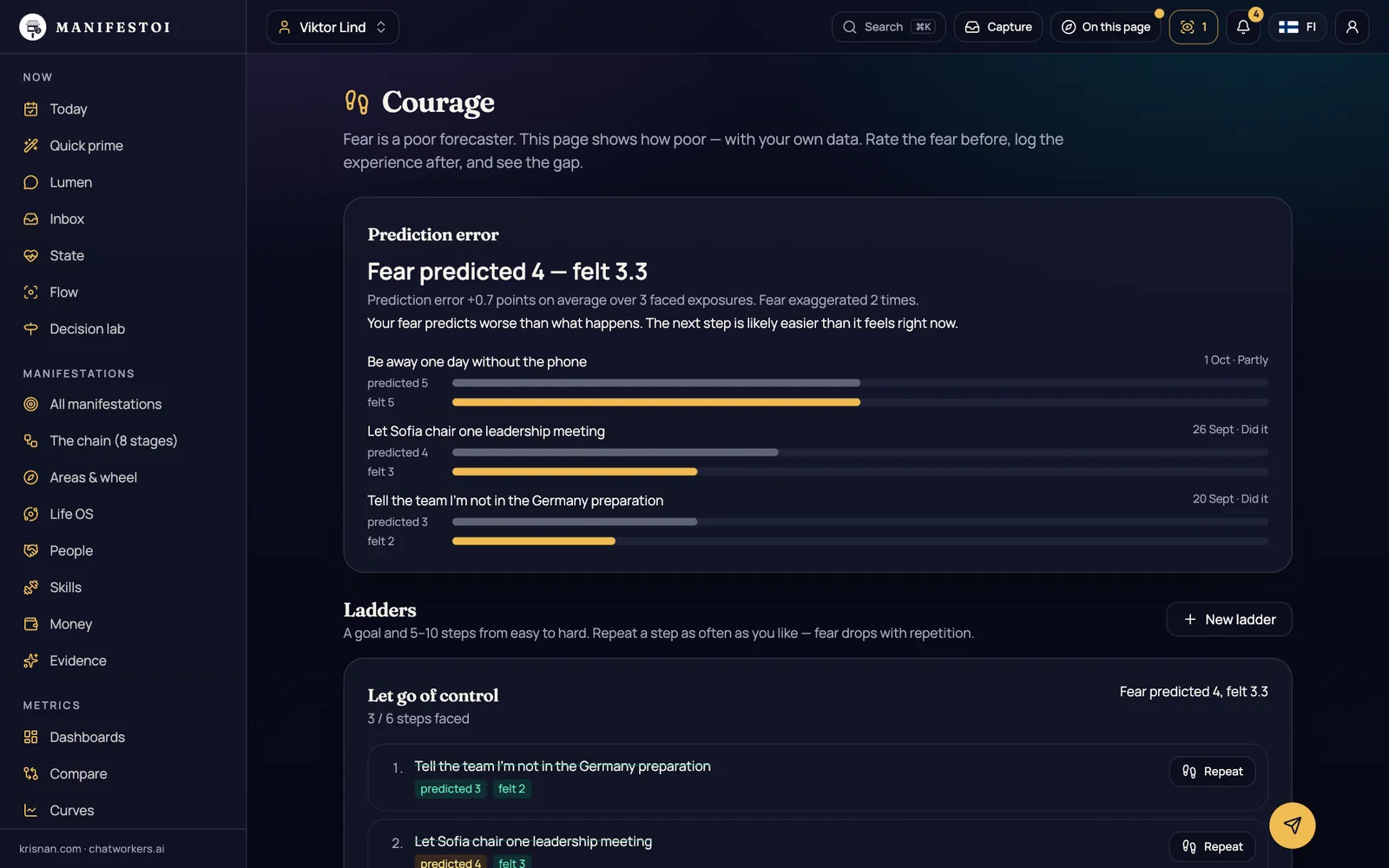Create a New ladder
Image resolution: width=1389 pixels, height=868 pixels.
1228,620
